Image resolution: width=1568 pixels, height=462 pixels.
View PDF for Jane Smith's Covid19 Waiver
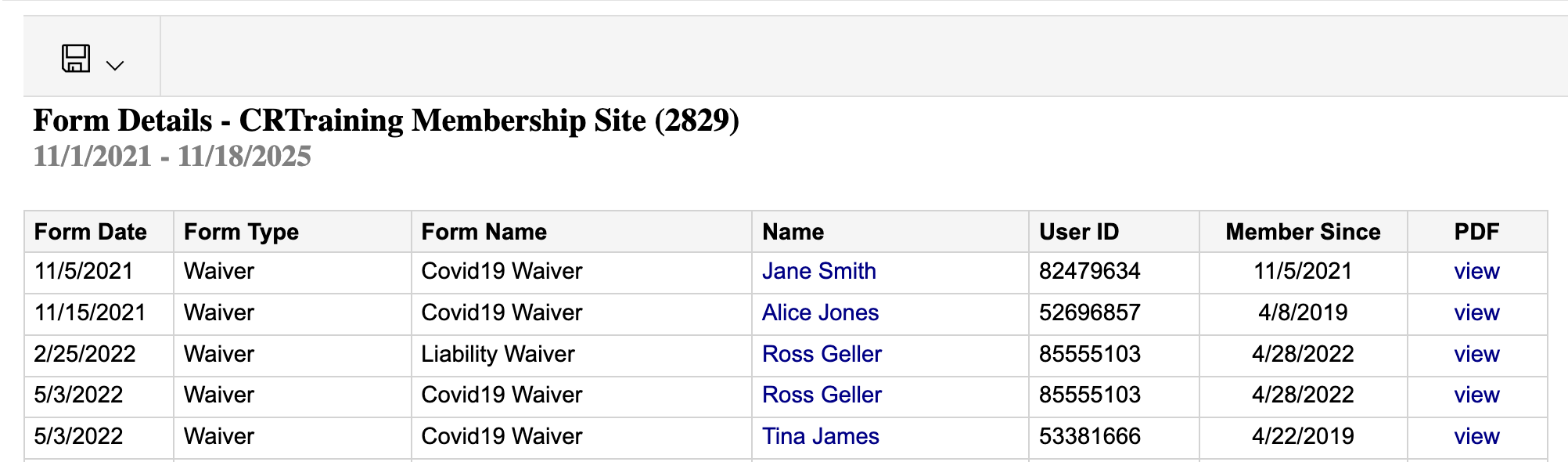click(1476, 271)
